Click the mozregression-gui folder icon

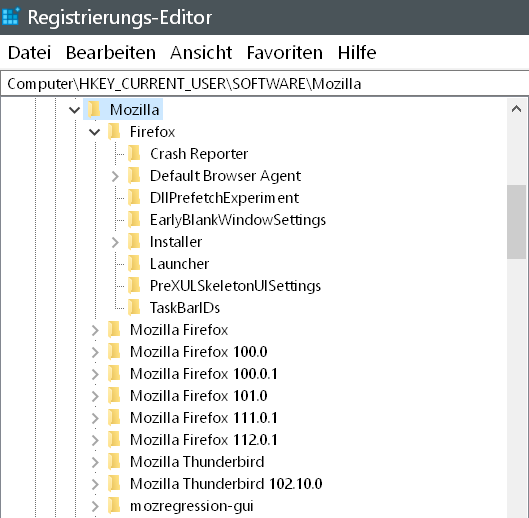pos(114,506)
